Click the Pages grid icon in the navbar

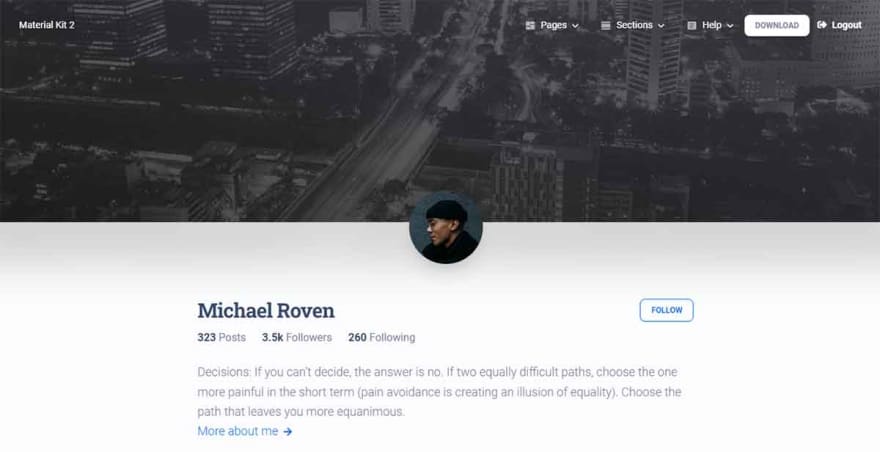point(530,25)
